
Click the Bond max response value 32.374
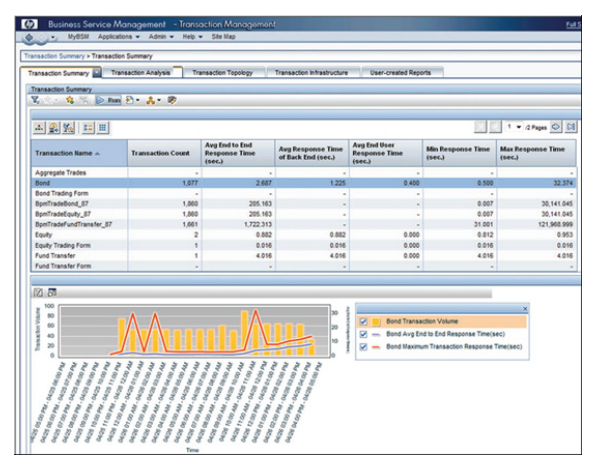pyautogui.click(x=563, y=183)
